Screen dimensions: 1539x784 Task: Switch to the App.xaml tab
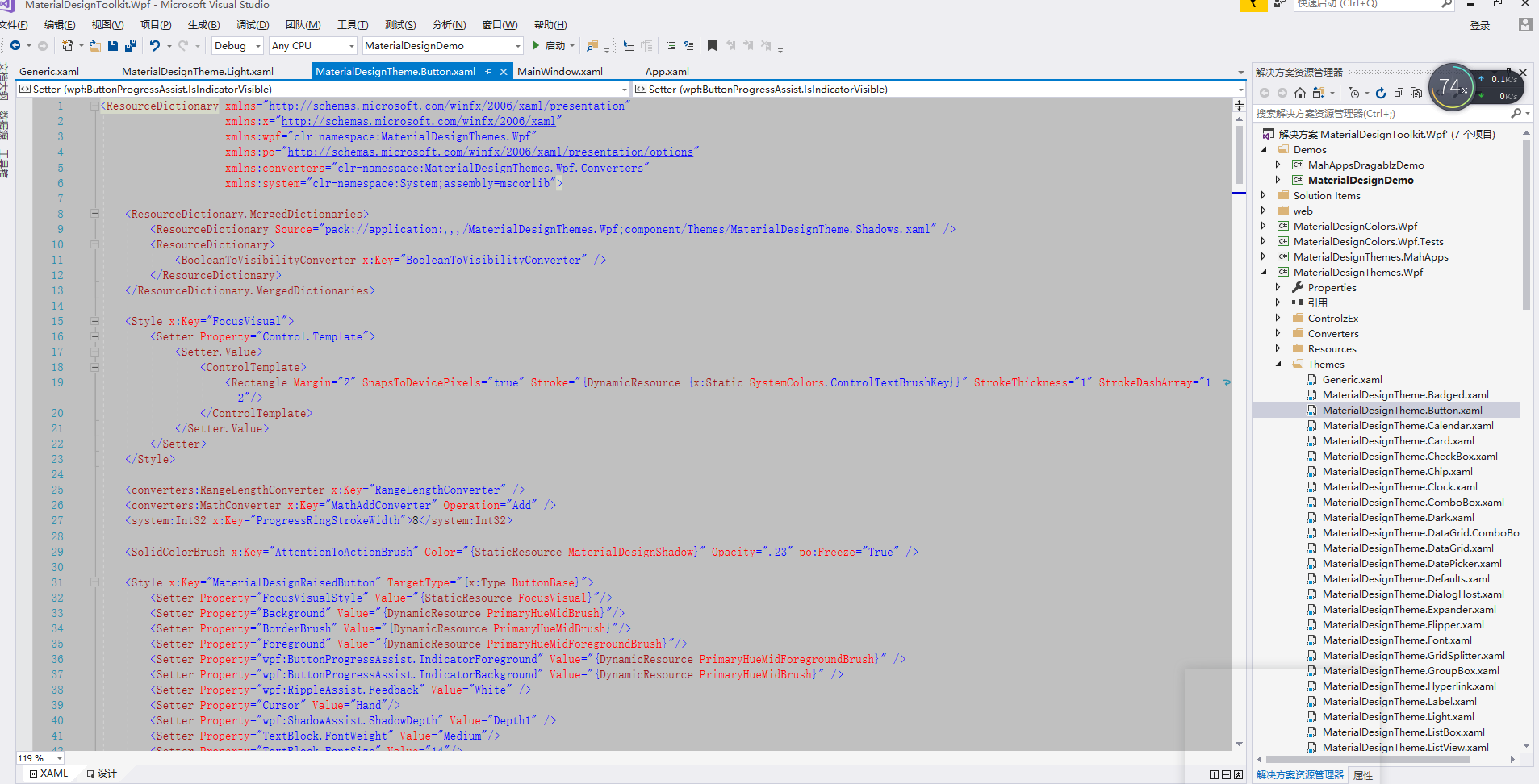[667, 71]
